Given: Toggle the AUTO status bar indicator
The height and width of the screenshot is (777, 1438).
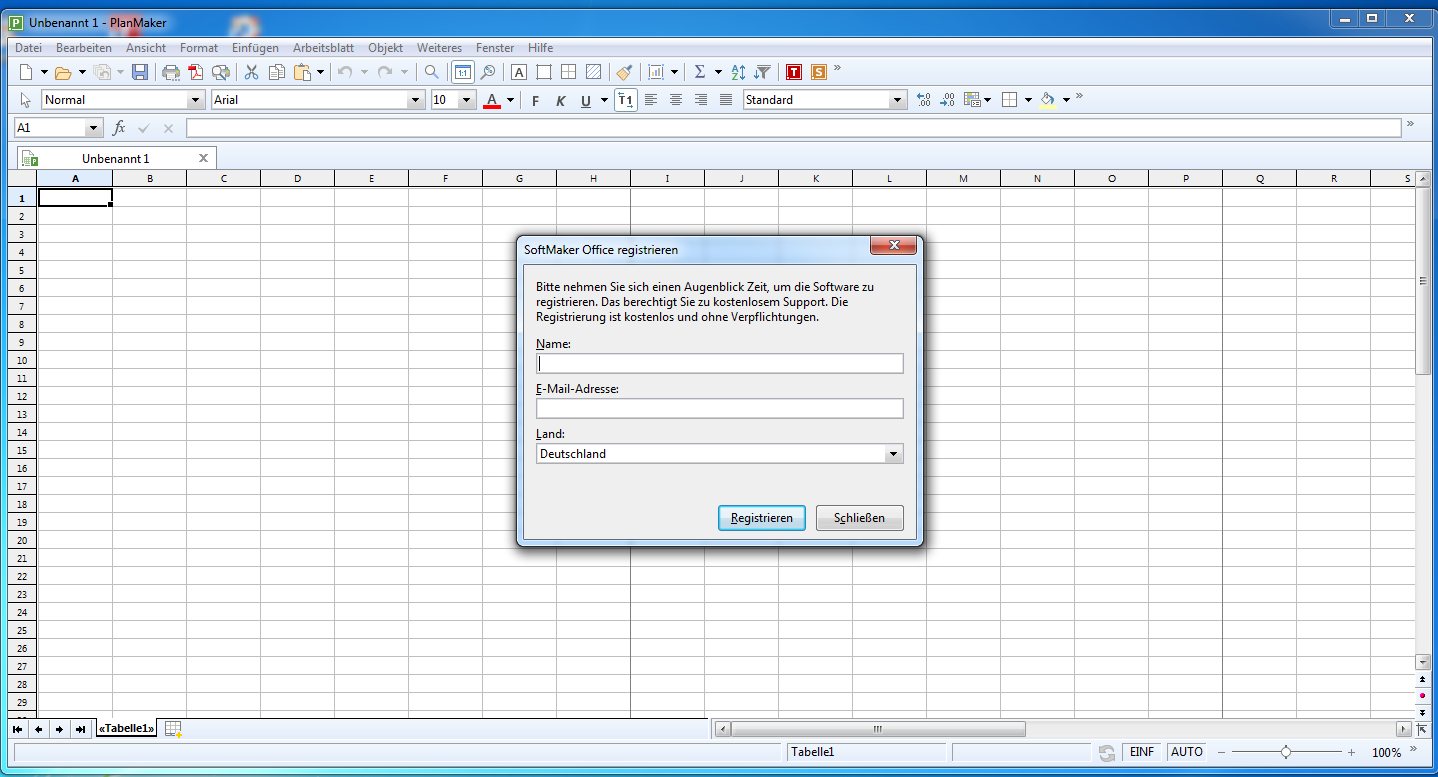Looking at the screenshot, I should tap(1187, 752).
